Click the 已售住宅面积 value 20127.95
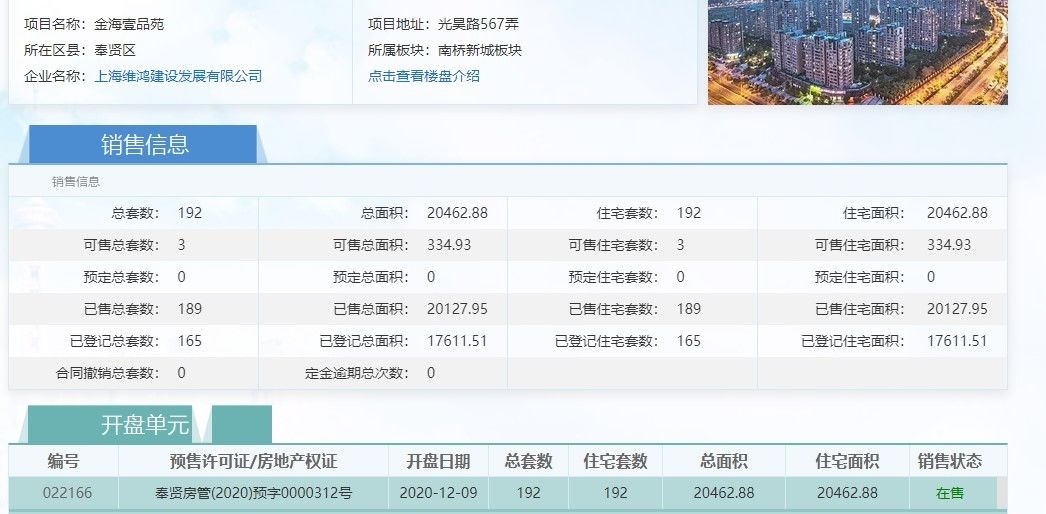Screen dimensions: 1046x514 pos(957,309)
